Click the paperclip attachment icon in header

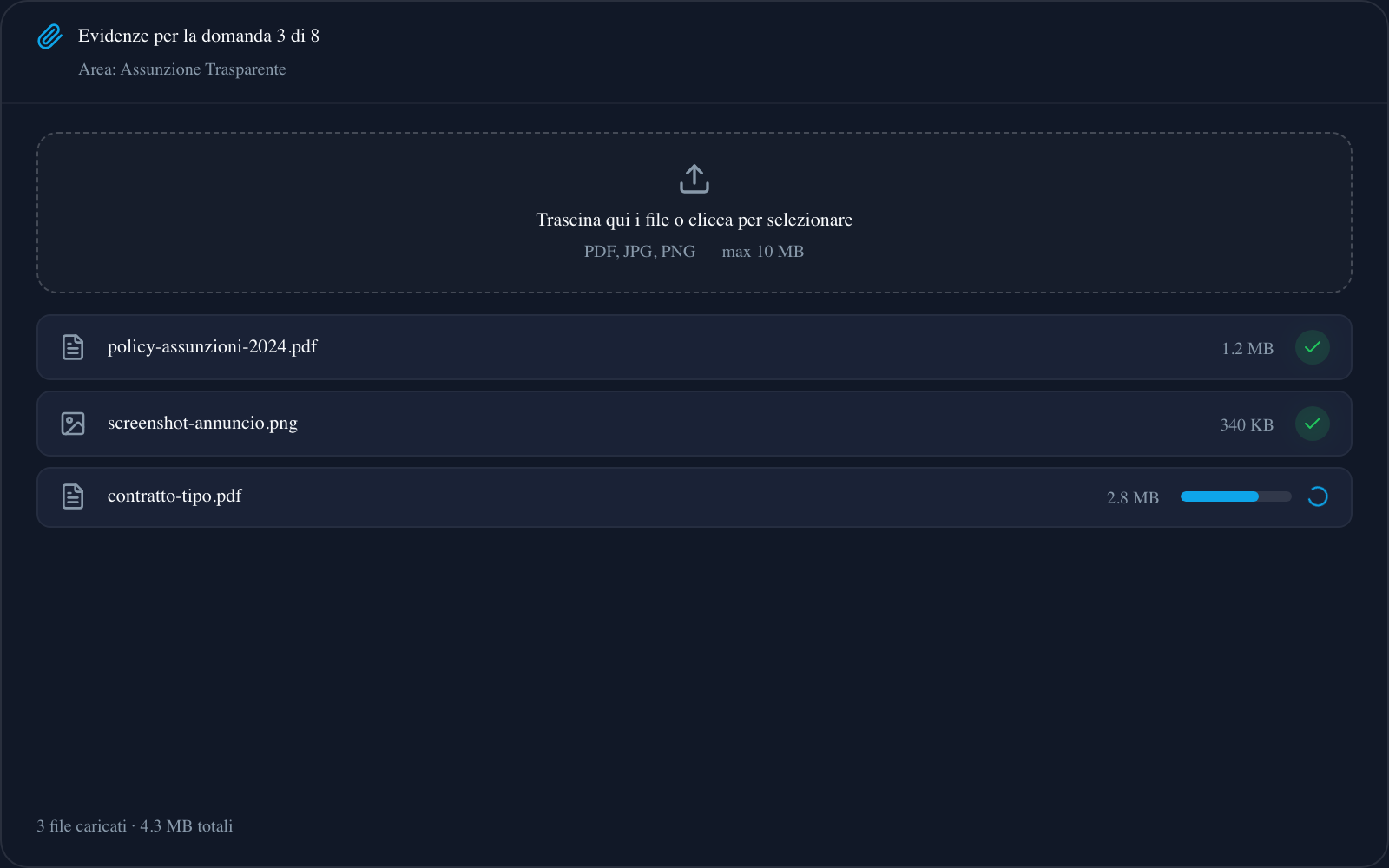tap(49, 36)
